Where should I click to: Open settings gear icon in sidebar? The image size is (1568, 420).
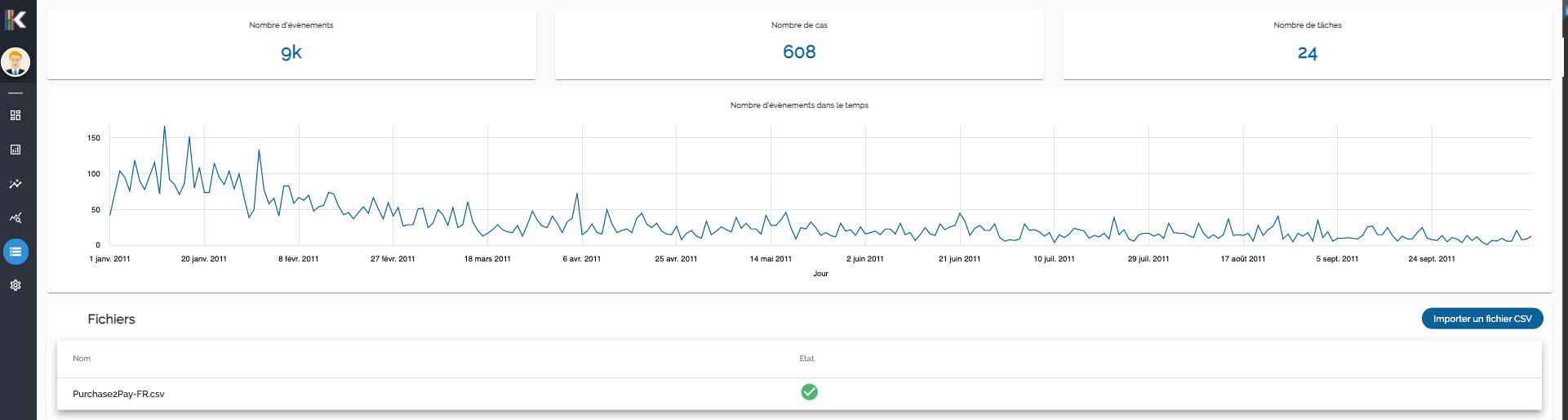tap(16, 285)
